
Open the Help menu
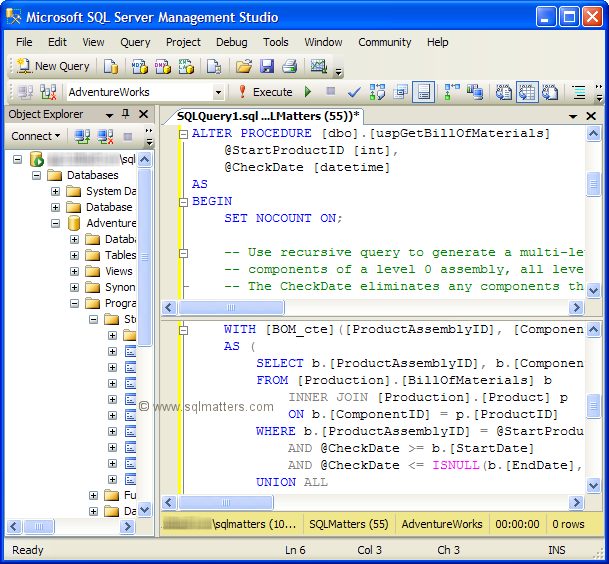point(437,42)
